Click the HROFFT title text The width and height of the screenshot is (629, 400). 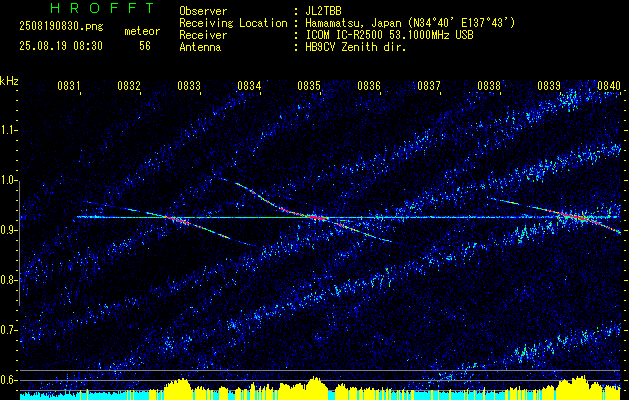tap(102, 8)
